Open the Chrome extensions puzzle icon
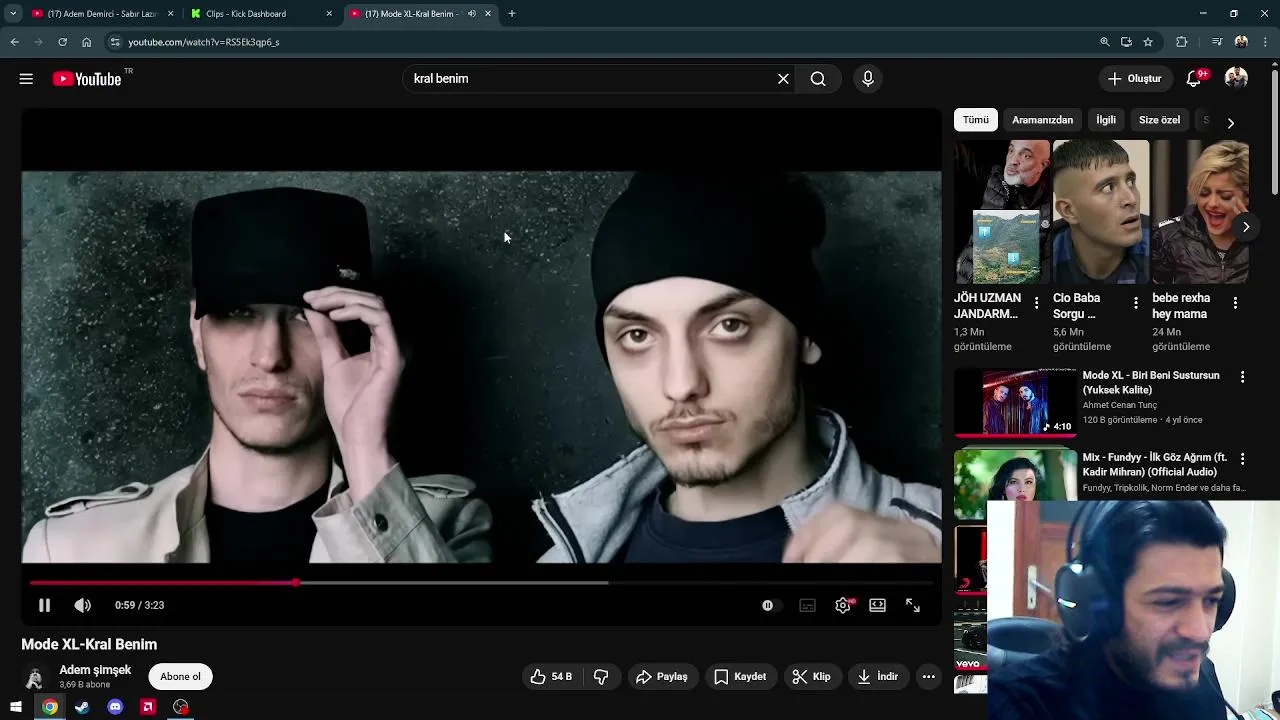The image size is (1280, 720). [x=1182, y=42]
